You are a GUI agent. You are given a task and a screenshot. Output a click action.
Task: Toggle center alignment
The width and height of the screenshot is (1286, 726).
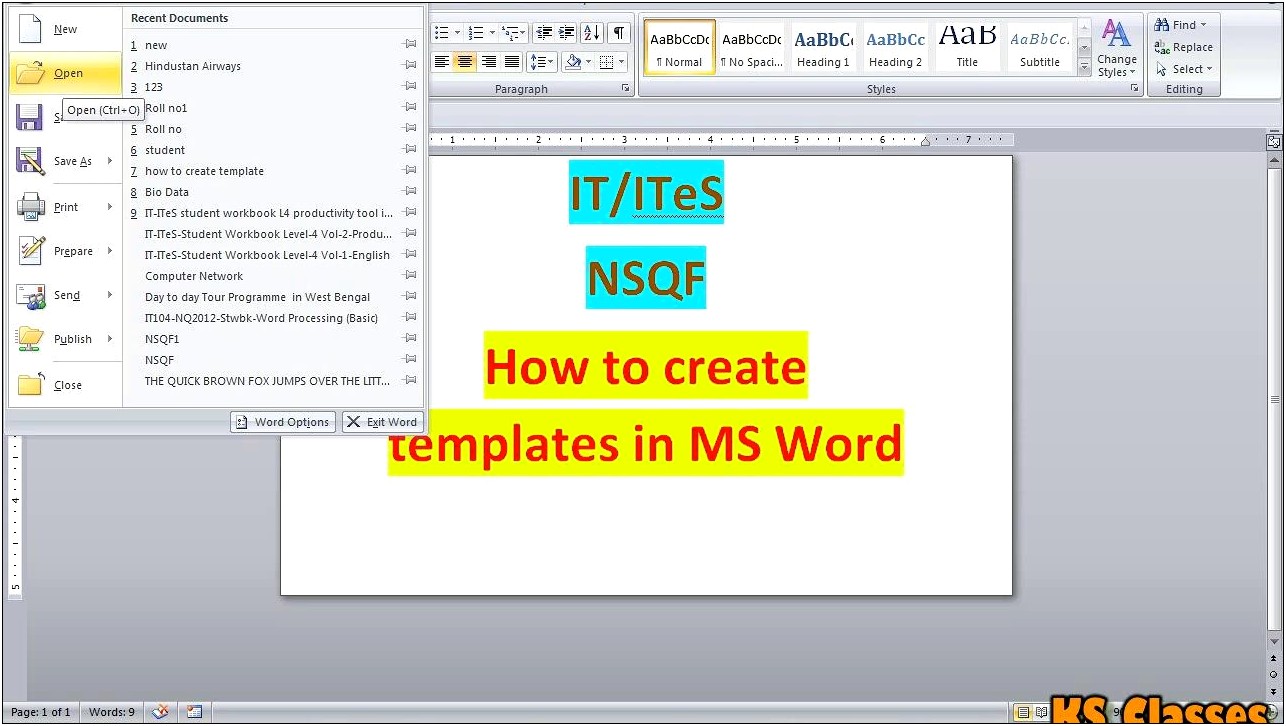[465, 62]
